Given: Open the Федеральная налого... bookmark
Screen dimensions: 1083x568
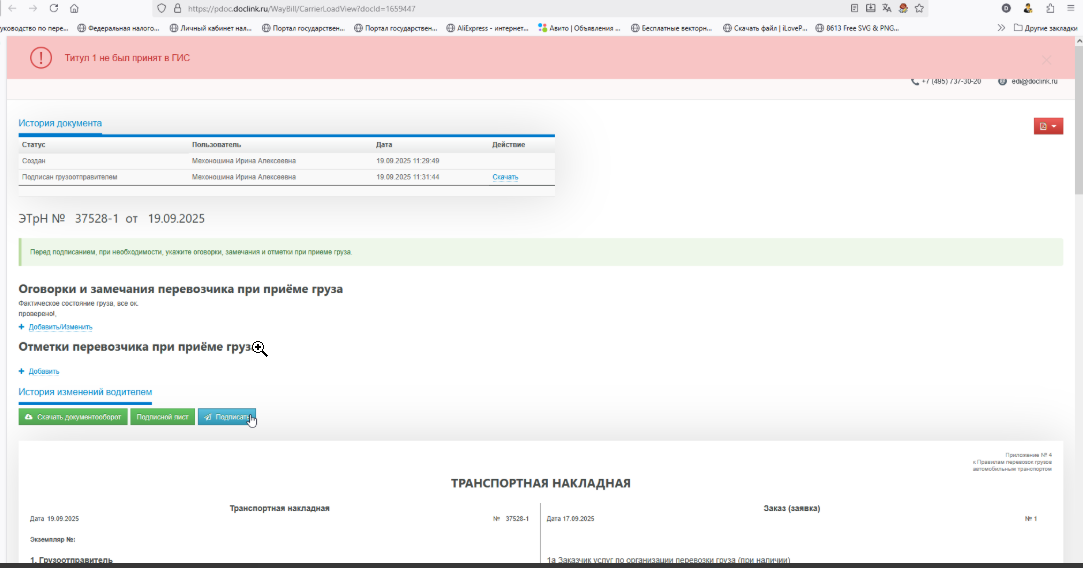Looking at the screenshot, I should point(118,28).
